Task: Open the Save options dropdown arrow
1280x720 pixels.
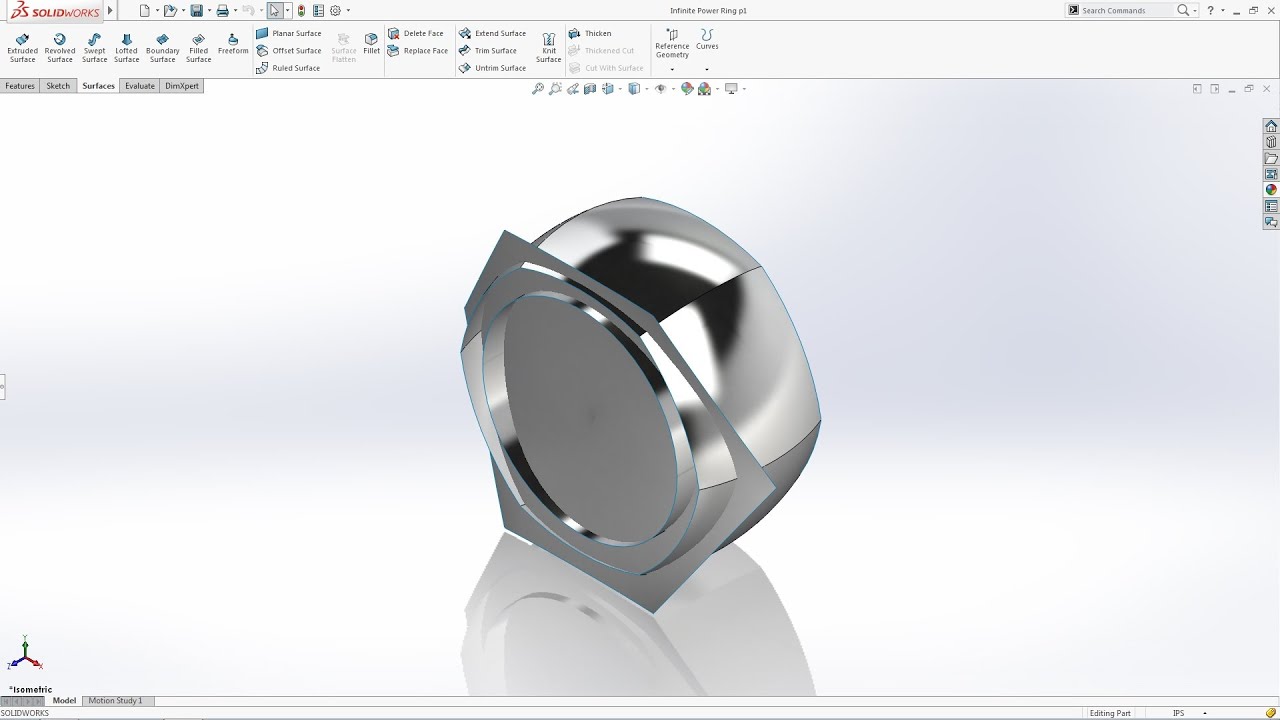Action: tap(209, 11)
